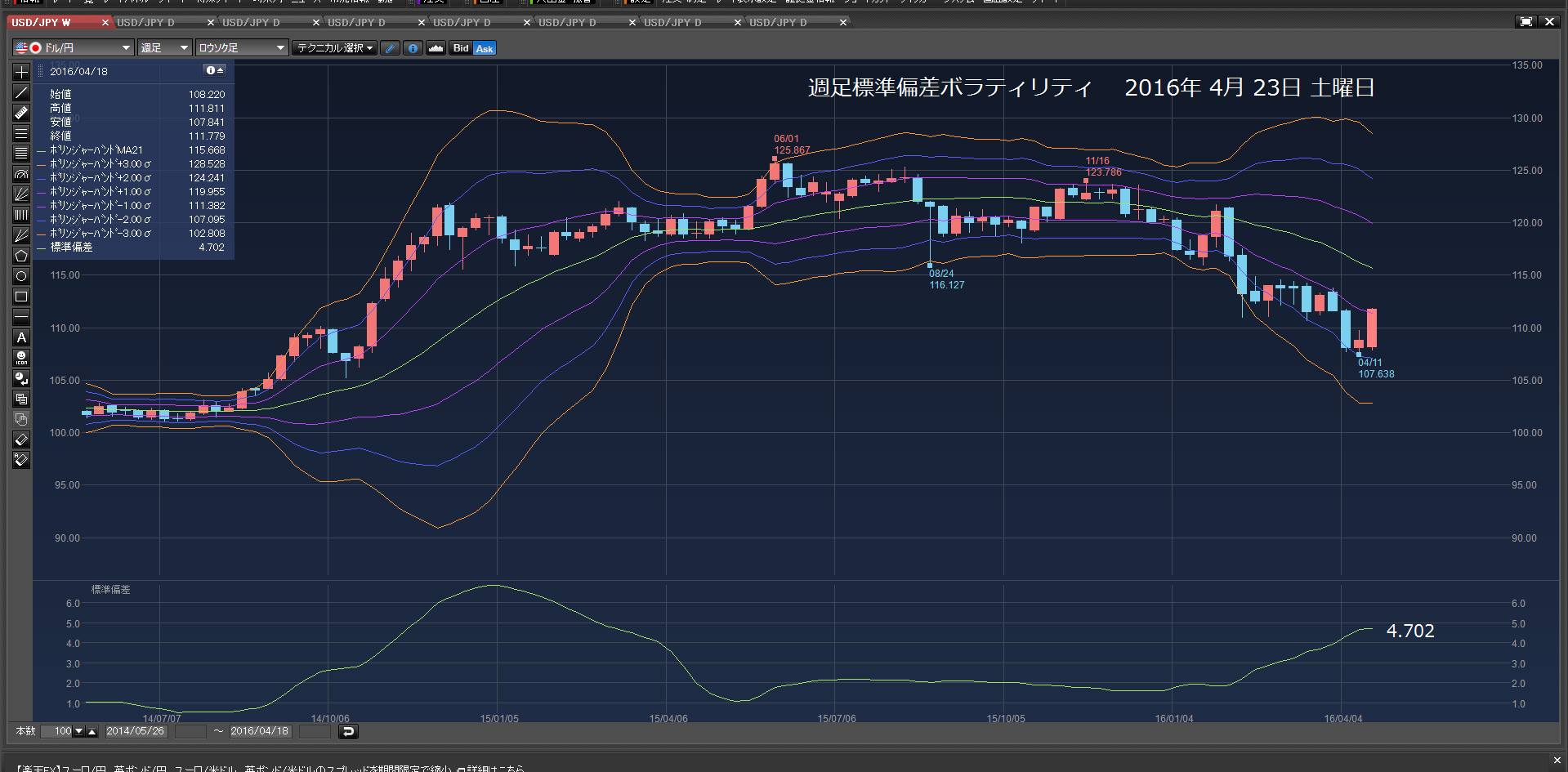Click the ボリンジャーバンドMA21 row
Viewport: 1568px width, 772px height.
[x=131, y=150]
